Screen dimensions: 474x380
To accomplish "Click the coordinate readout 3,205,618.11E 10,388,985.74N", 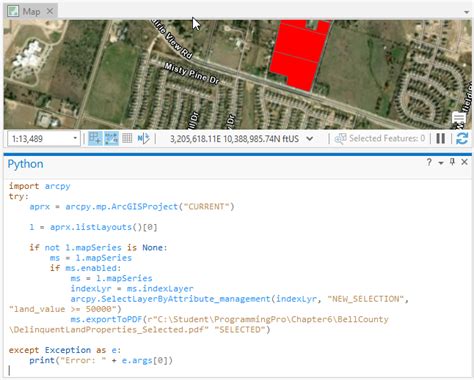I will tap(234, 139).
